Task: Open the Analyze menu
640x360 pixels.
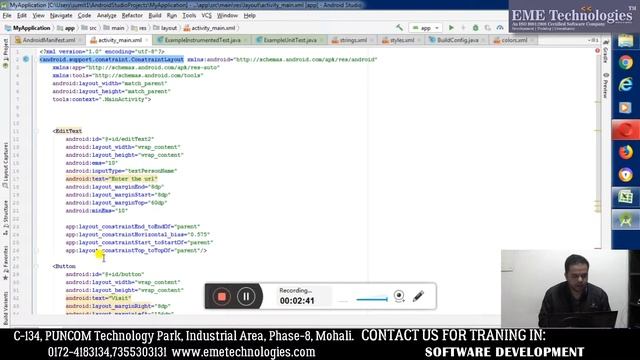Action: click(107, 16)
